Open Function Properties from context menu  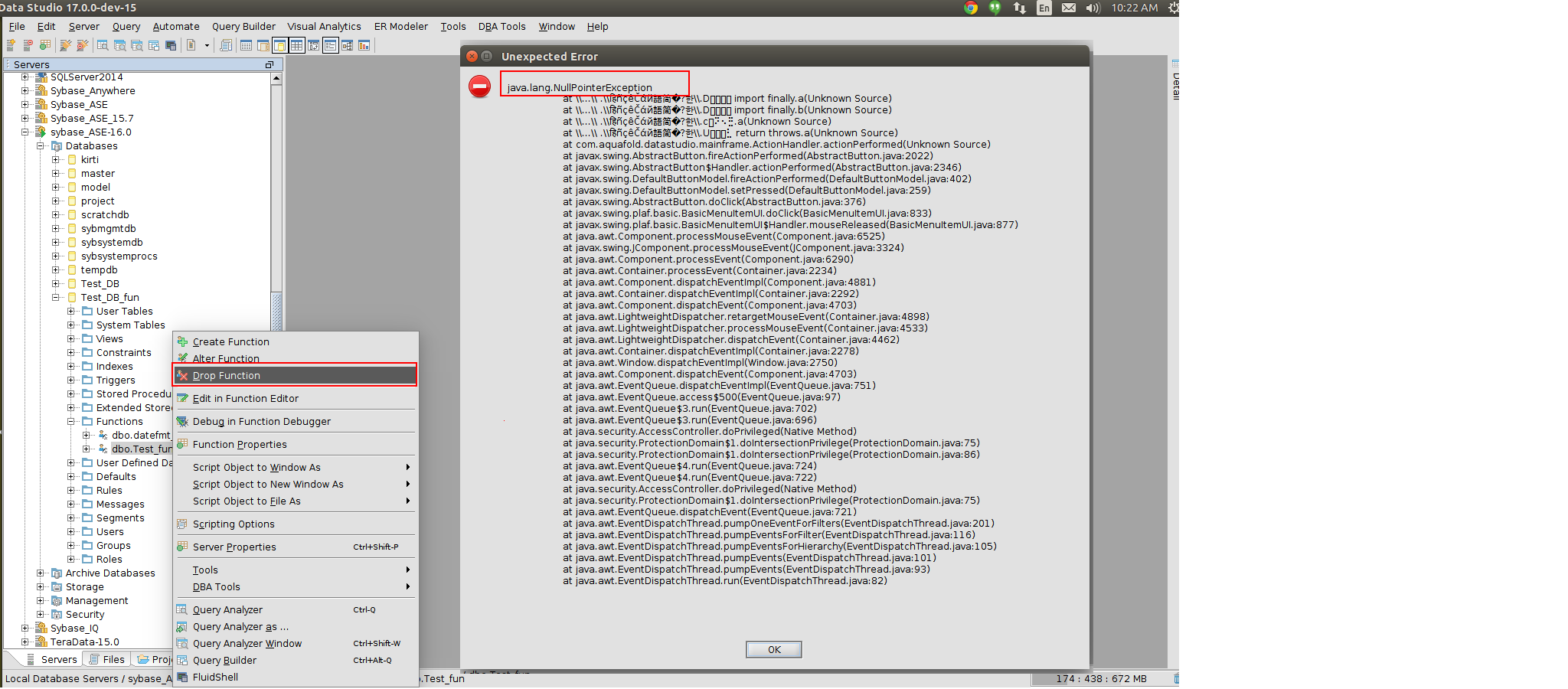pyautogui.click(x=295, y=444)
